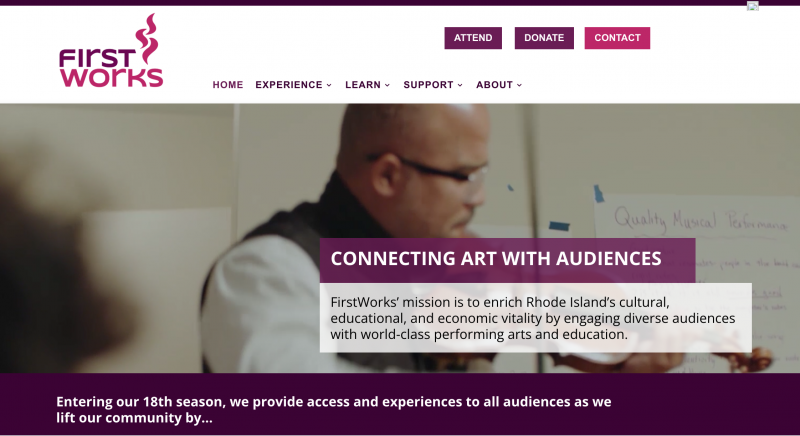The image size is (800, 436).
Task: Click the handwritten "Quality Musical Performance" poster
Action: (690, 218)
